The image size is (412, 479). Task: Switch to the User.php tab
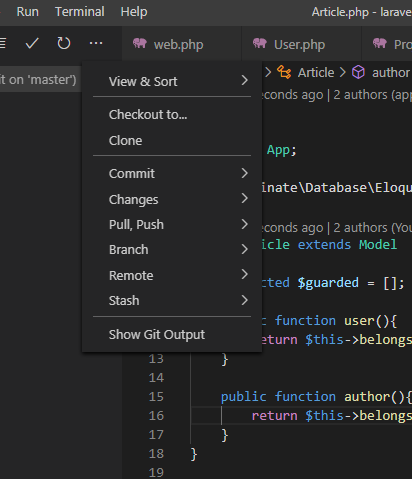tap(302, 44)
